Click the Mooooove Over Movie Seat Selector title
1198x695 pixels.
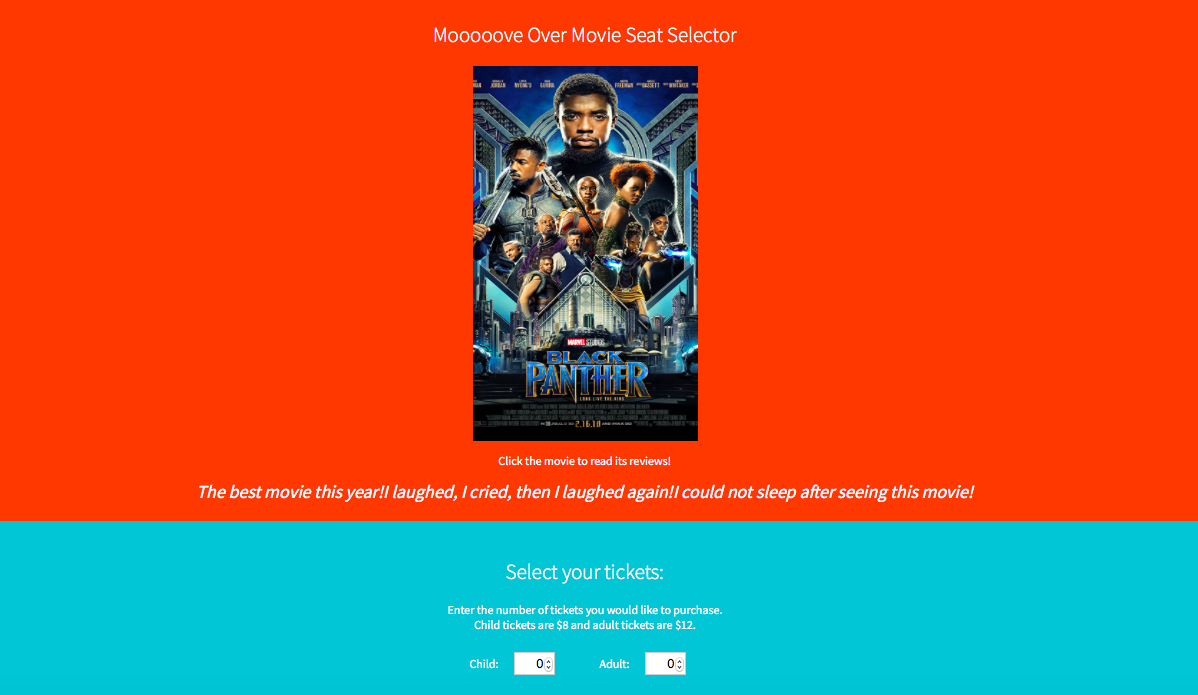[x=584, y=35]
